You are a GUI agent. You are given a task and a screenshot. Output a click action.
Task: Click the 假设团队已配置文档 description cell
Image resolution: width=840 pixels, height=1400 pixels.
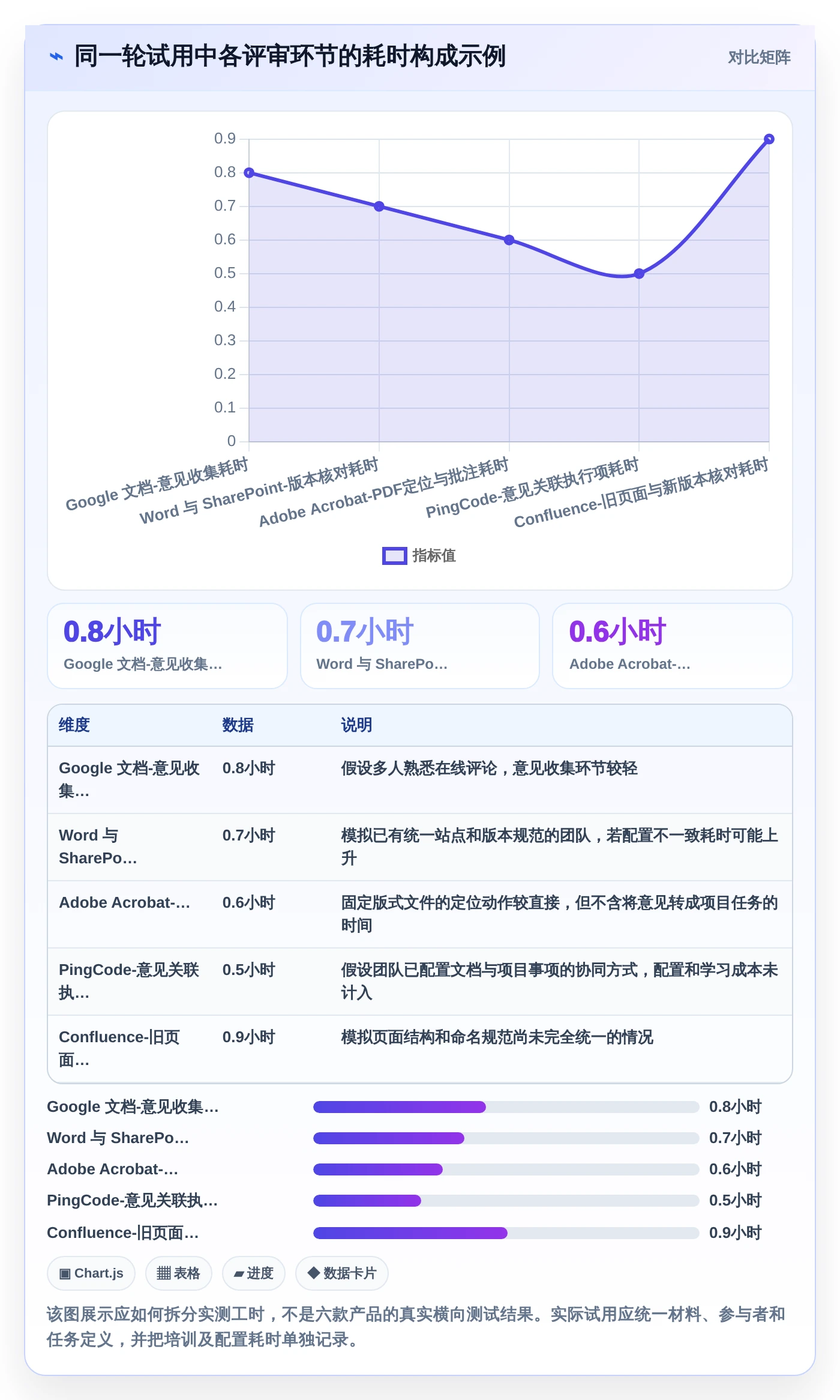[560, 982]
